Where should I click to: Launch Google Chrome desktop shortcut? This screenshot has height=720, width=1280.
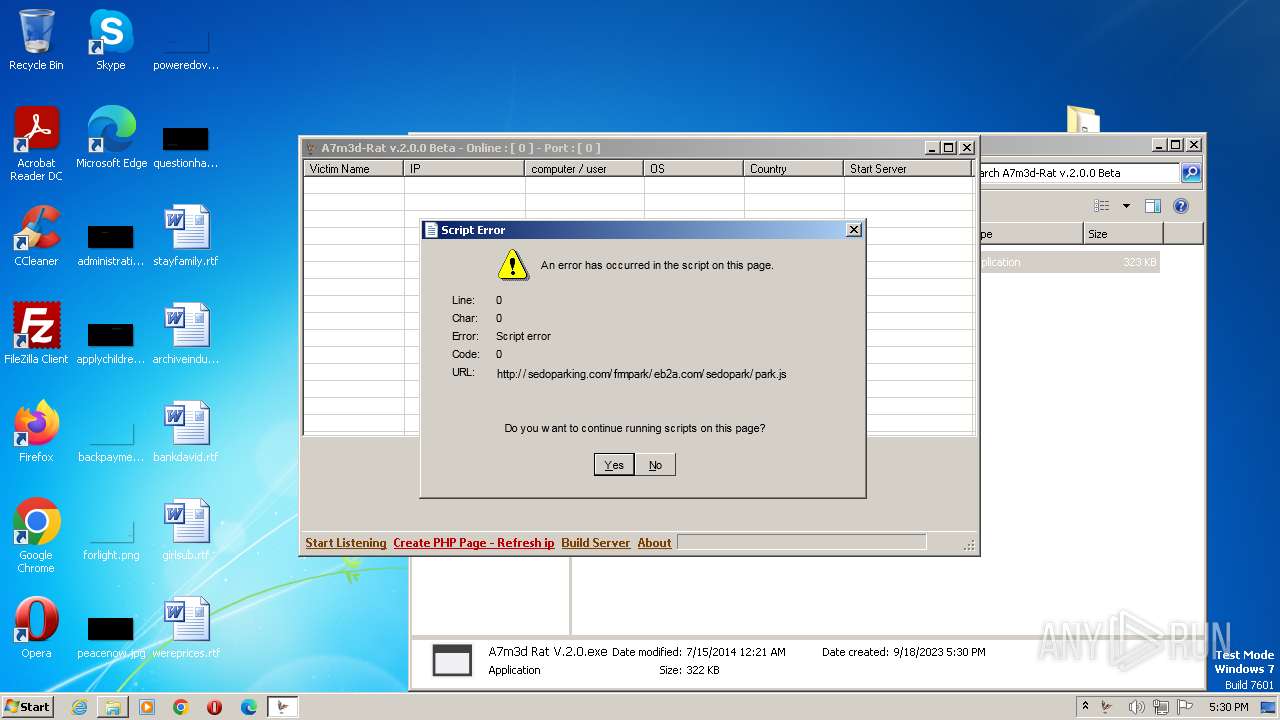point(36,536)
